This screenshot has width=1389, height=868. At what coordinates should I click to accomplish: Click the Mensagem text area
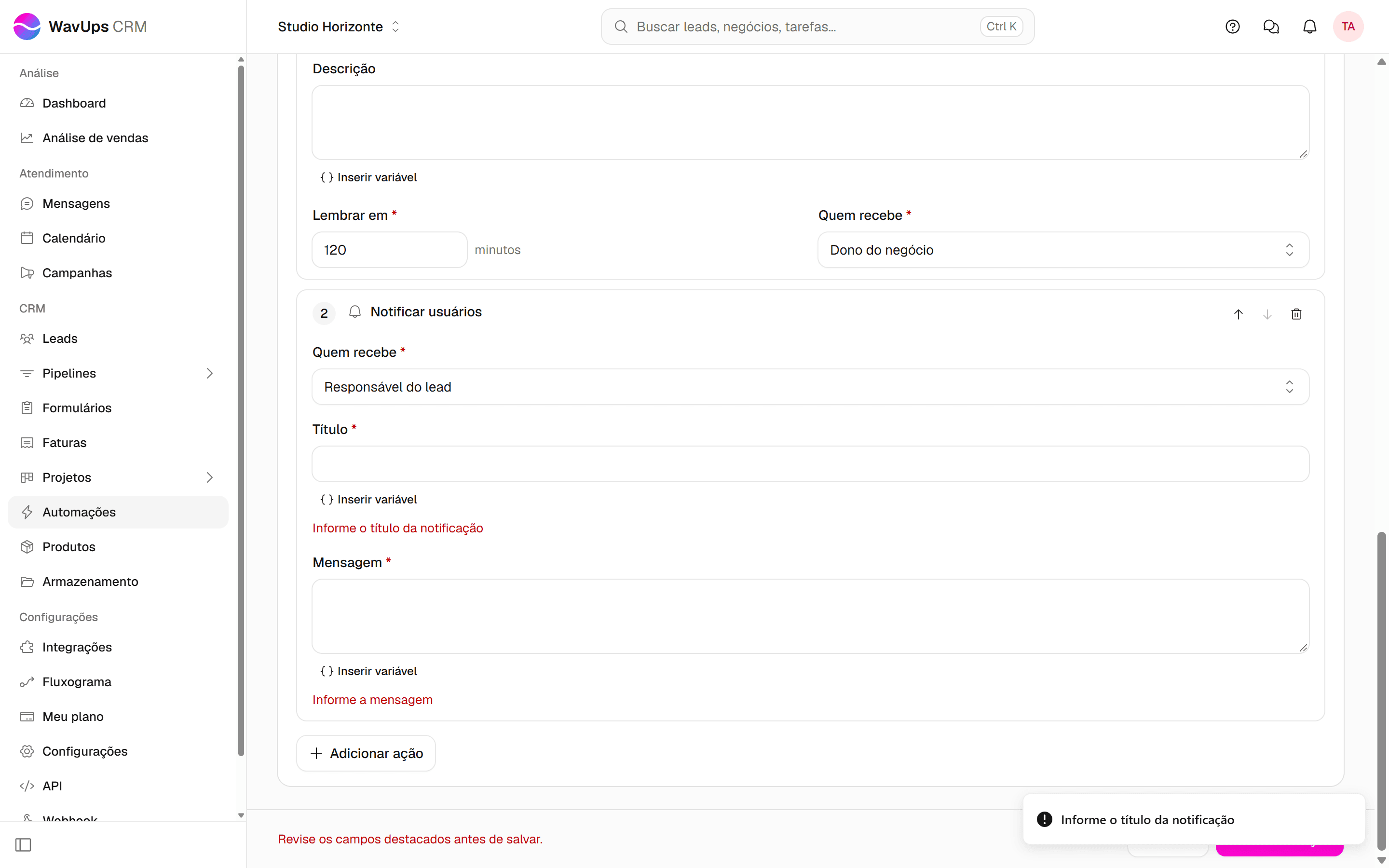pos(810,616)
